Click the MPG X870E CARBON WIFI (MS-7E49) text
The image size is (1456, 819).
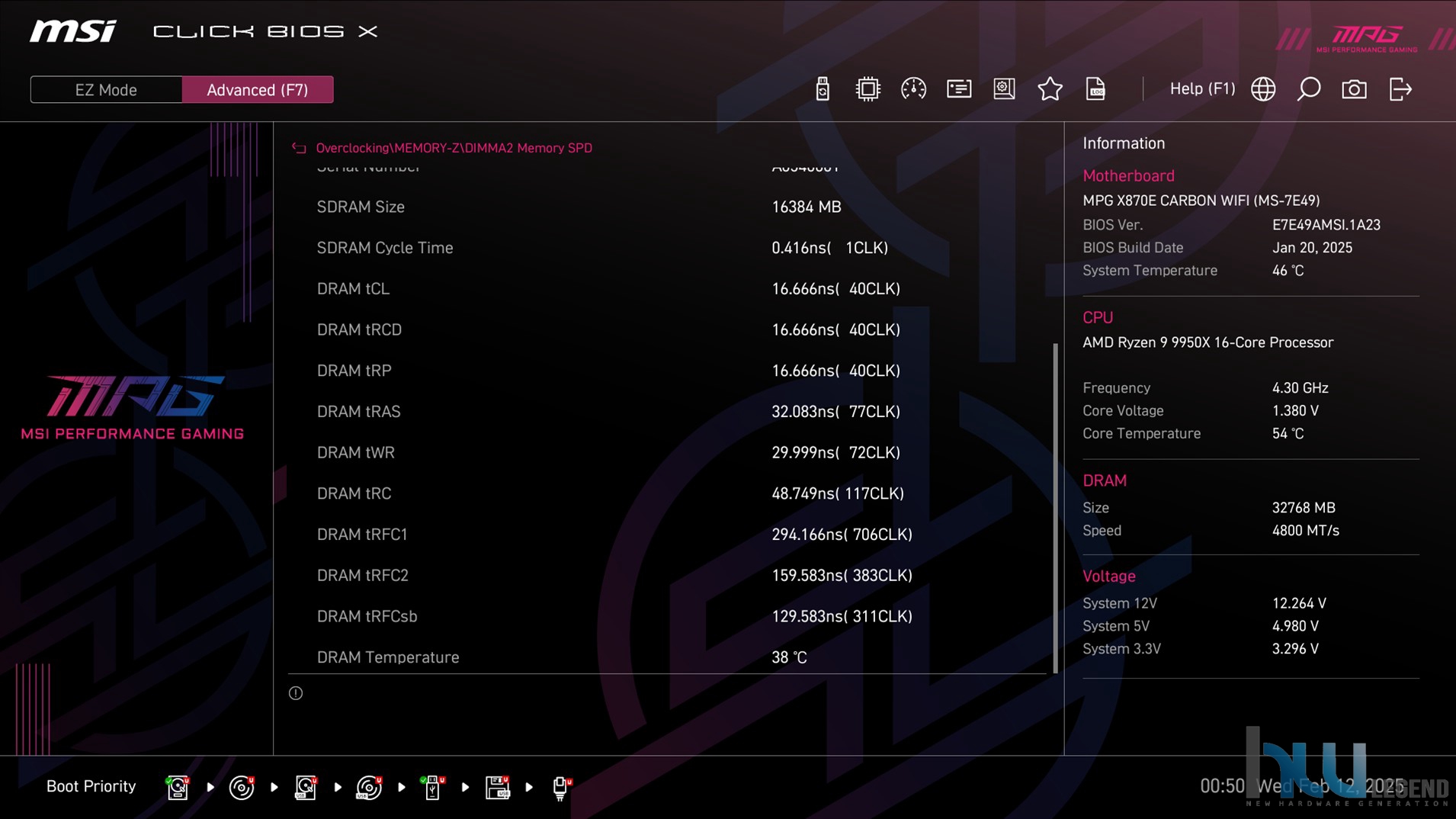pyautogui.click(x=1201, y=201)
